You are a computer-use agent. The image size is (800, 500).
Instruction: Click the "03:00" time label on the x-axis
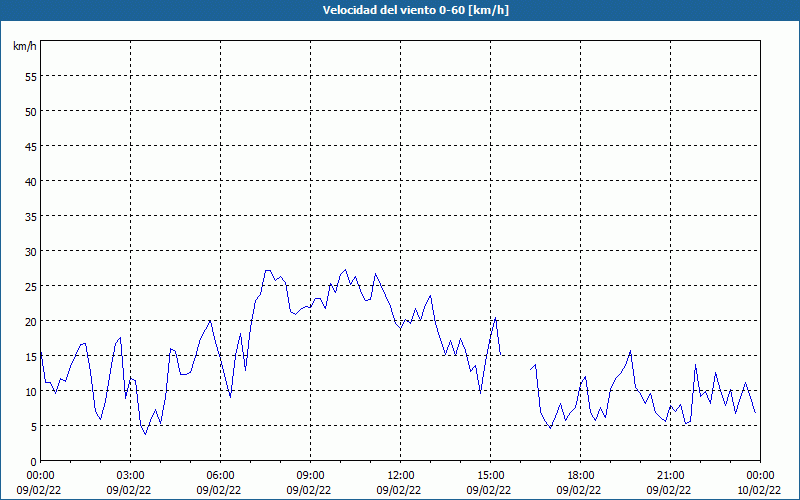click(131, 476)
